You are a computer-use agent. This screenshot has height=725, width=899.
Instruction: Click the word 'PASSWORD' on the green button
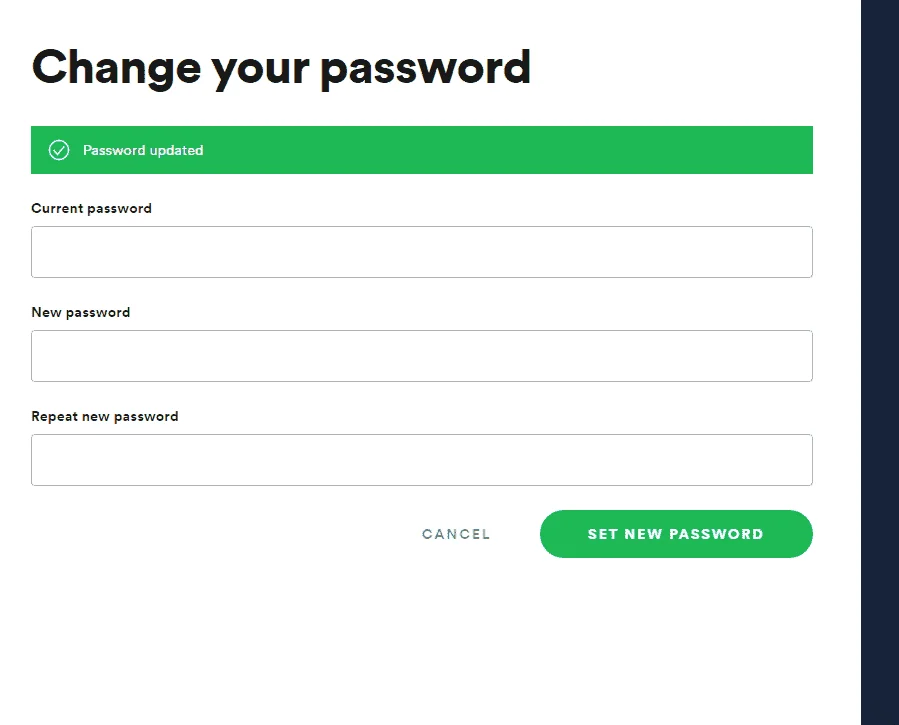pos(716,534)
